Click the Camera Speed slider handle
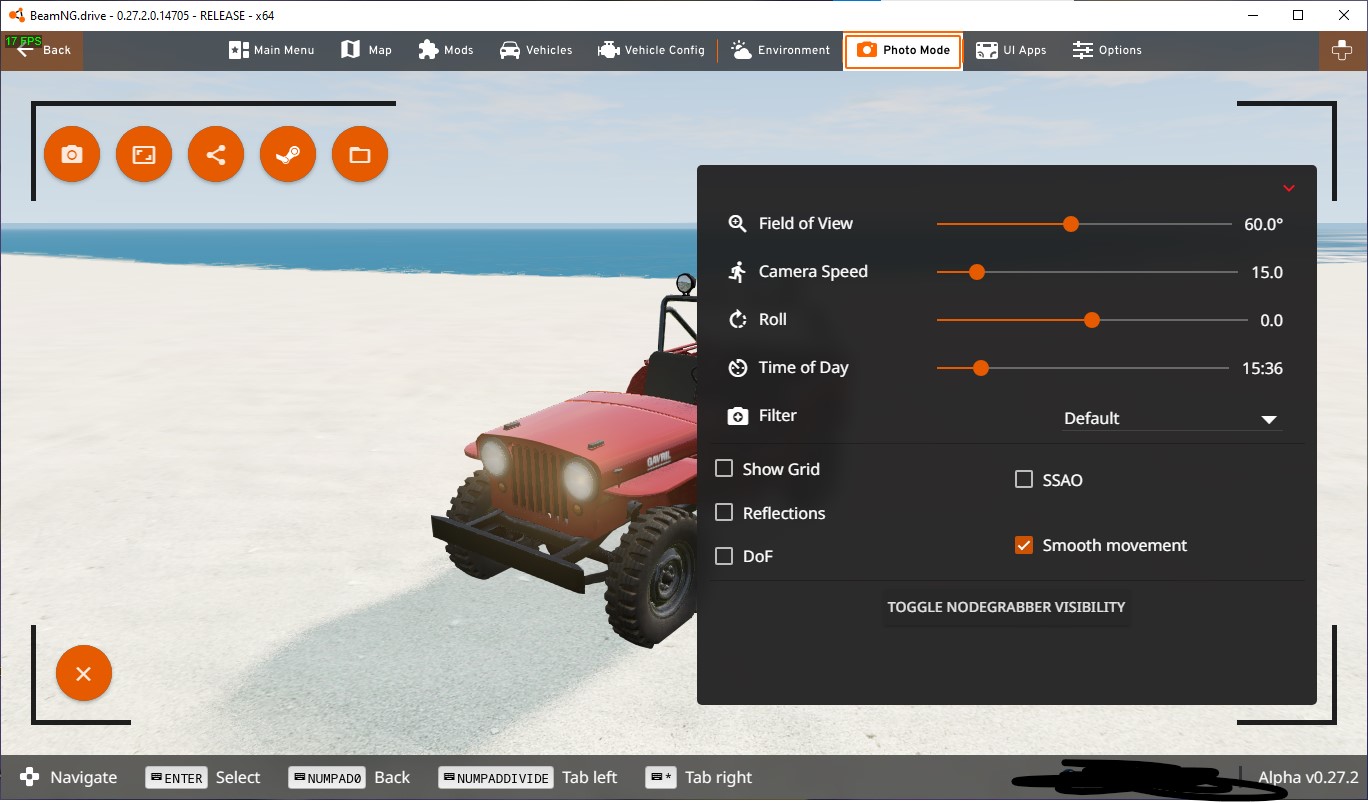The height and width of the screenshot is (803, 1368). point(977,272)
